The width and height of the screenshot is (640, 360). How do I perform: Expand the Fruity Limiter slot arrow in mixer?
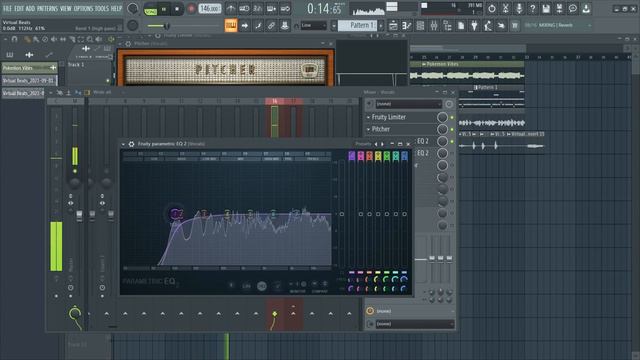point(368,117)
